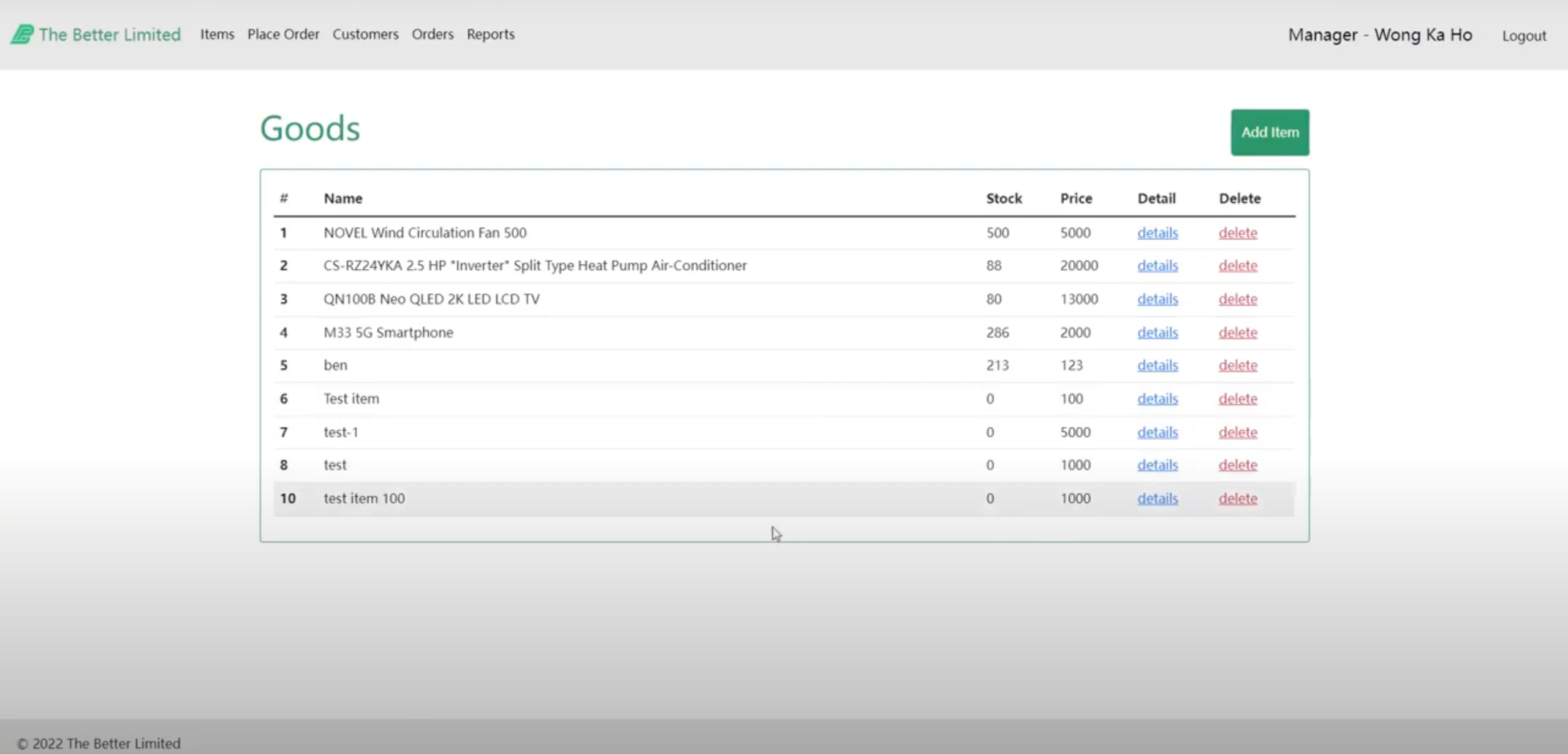Delete test item 100 row
Viewport: 1568px width, 754px height.
(x=1237, y=498)
